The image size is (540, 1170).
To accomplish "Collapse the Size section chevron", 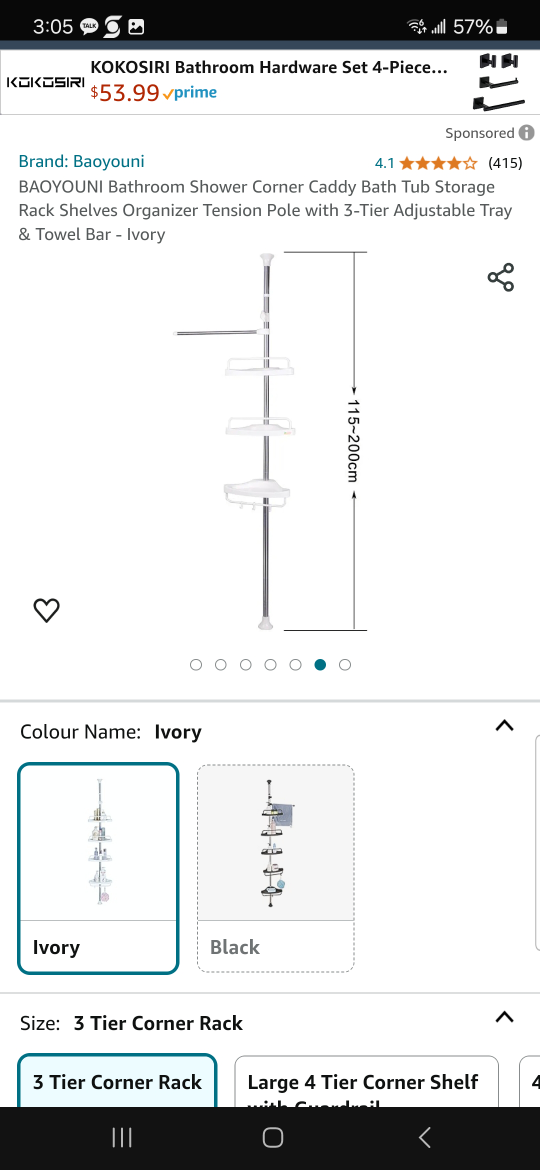I will click(505, 1016).
